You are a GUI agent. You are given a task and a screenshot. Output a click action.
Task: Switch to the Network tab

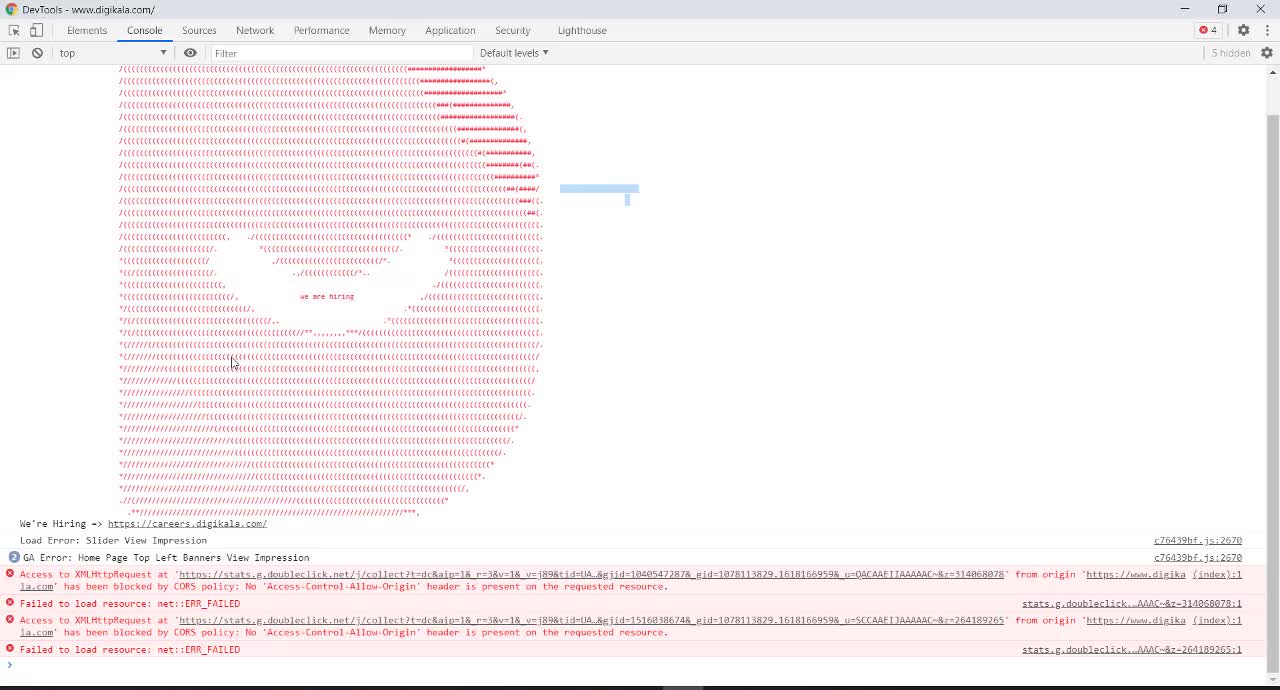[255, 30]
